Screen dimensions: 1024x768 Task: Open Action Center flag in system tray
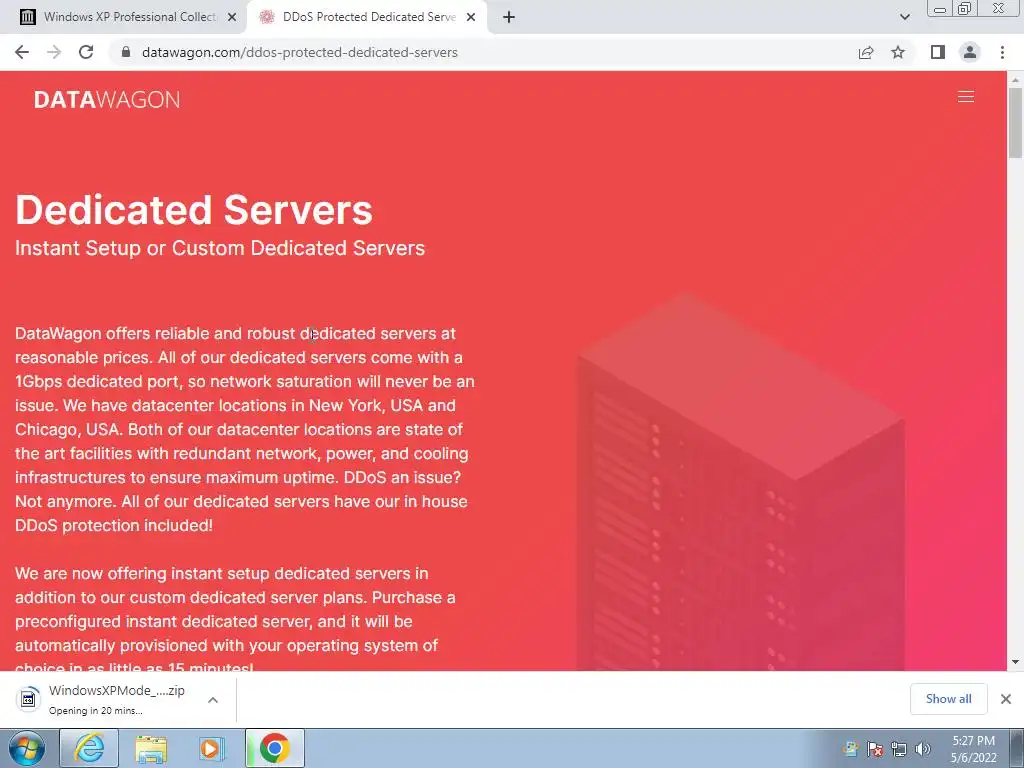click(x=875, y=748)
